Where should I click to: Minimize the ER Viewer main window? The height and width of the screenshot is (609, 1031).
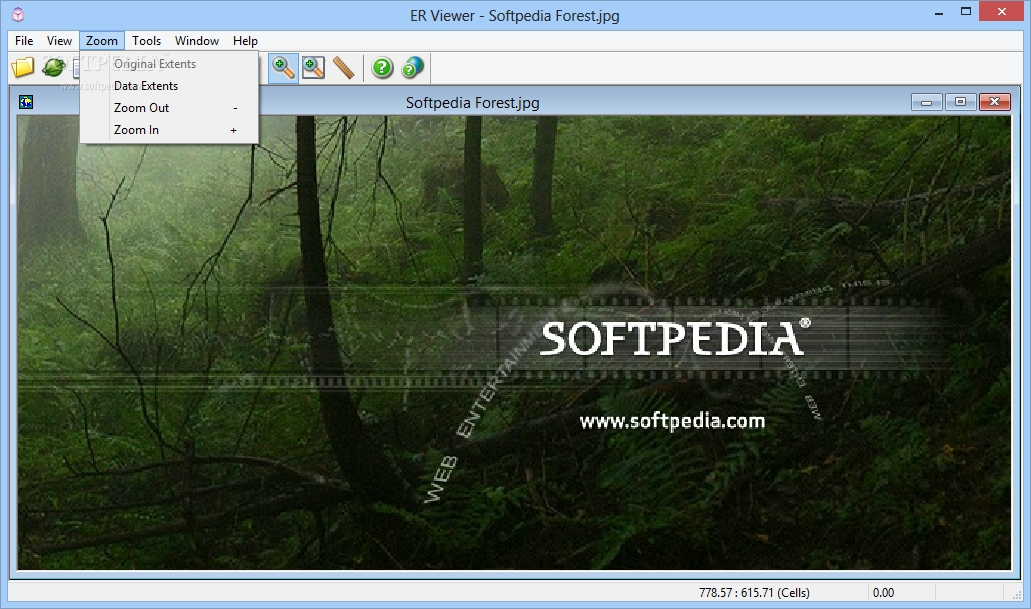click(x=939, y=12)
